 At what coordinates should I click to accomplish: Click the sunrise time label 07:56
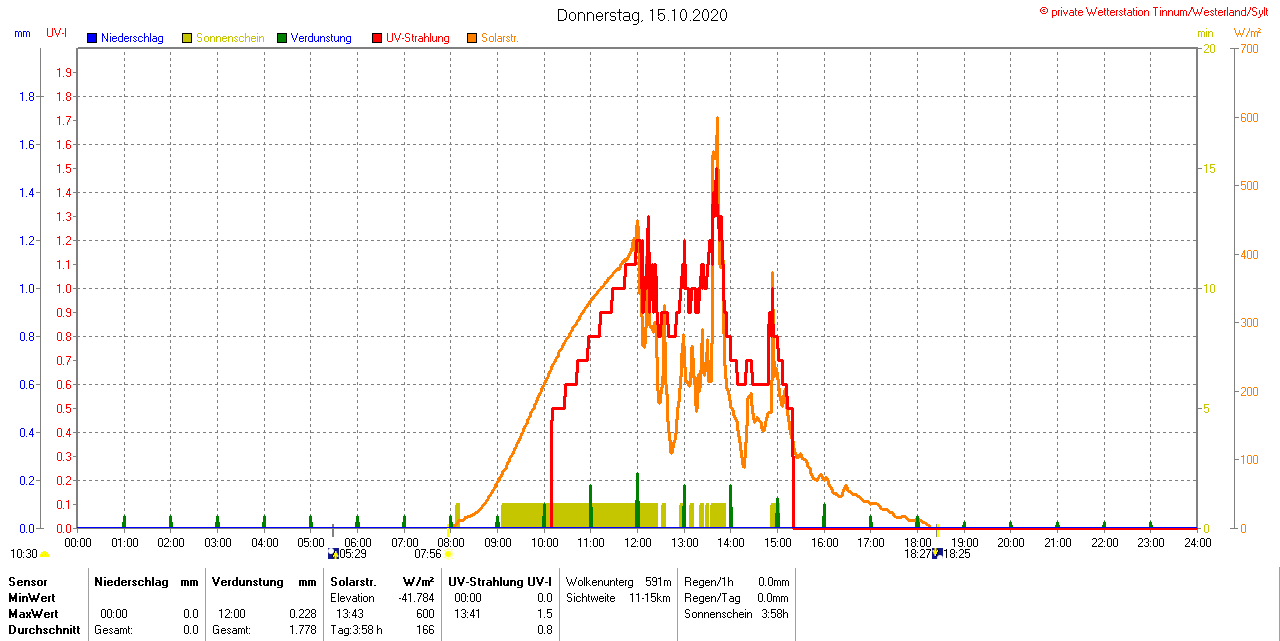[428, 553]
